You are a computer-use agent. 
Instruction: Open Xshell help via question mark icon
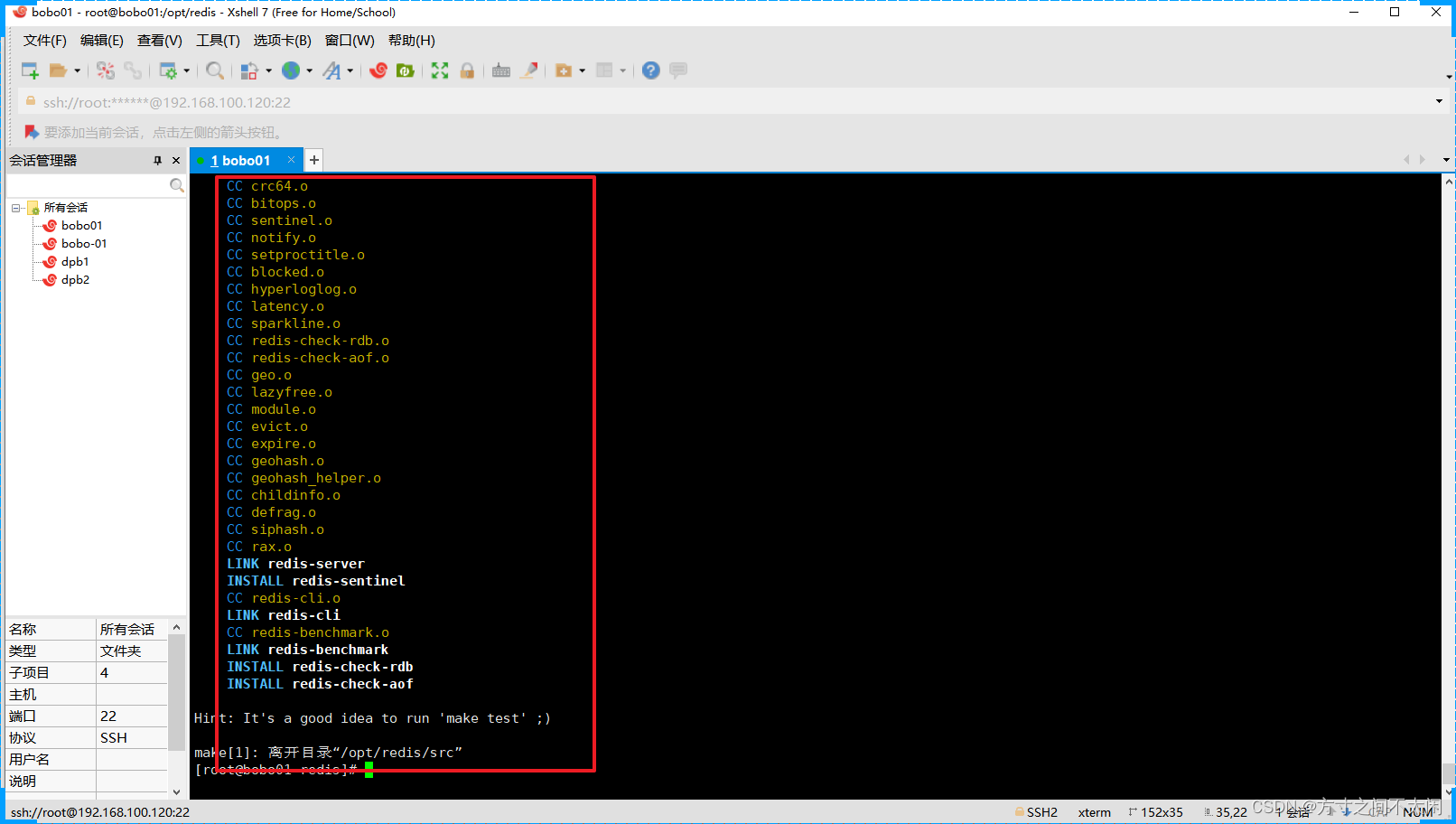coord(650,70)
